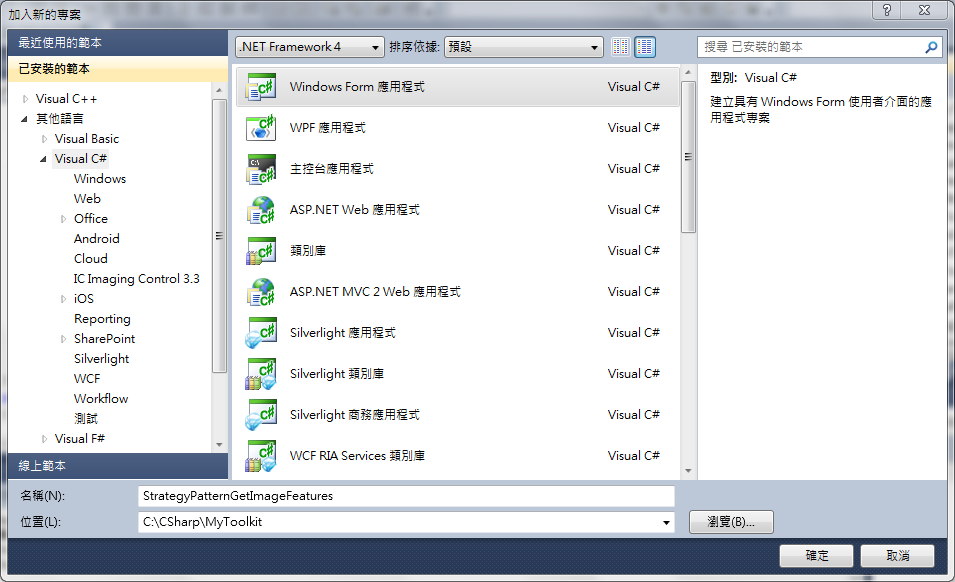Image resolution: width=955 pixels, height=582 pixels.
Task: Open the .NET Framework 4 version dropdown
Action: 310,47
